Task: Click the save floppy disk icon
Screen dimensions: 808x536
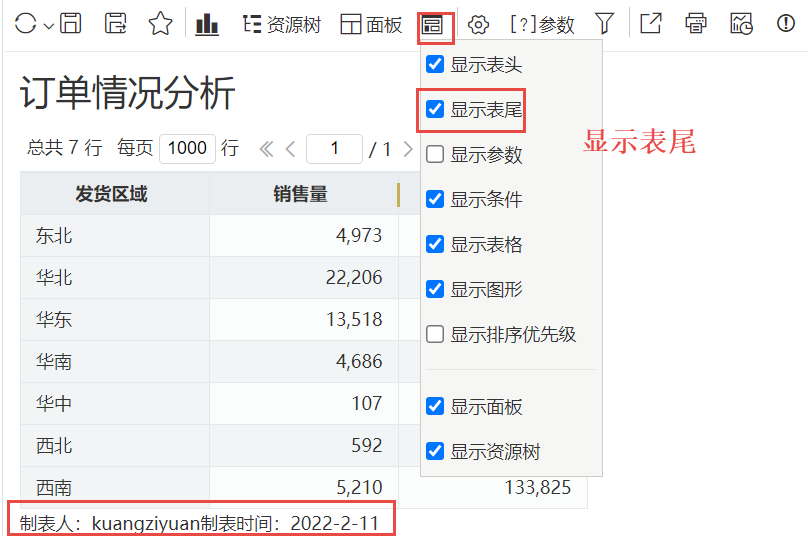Action: [71, 24]
